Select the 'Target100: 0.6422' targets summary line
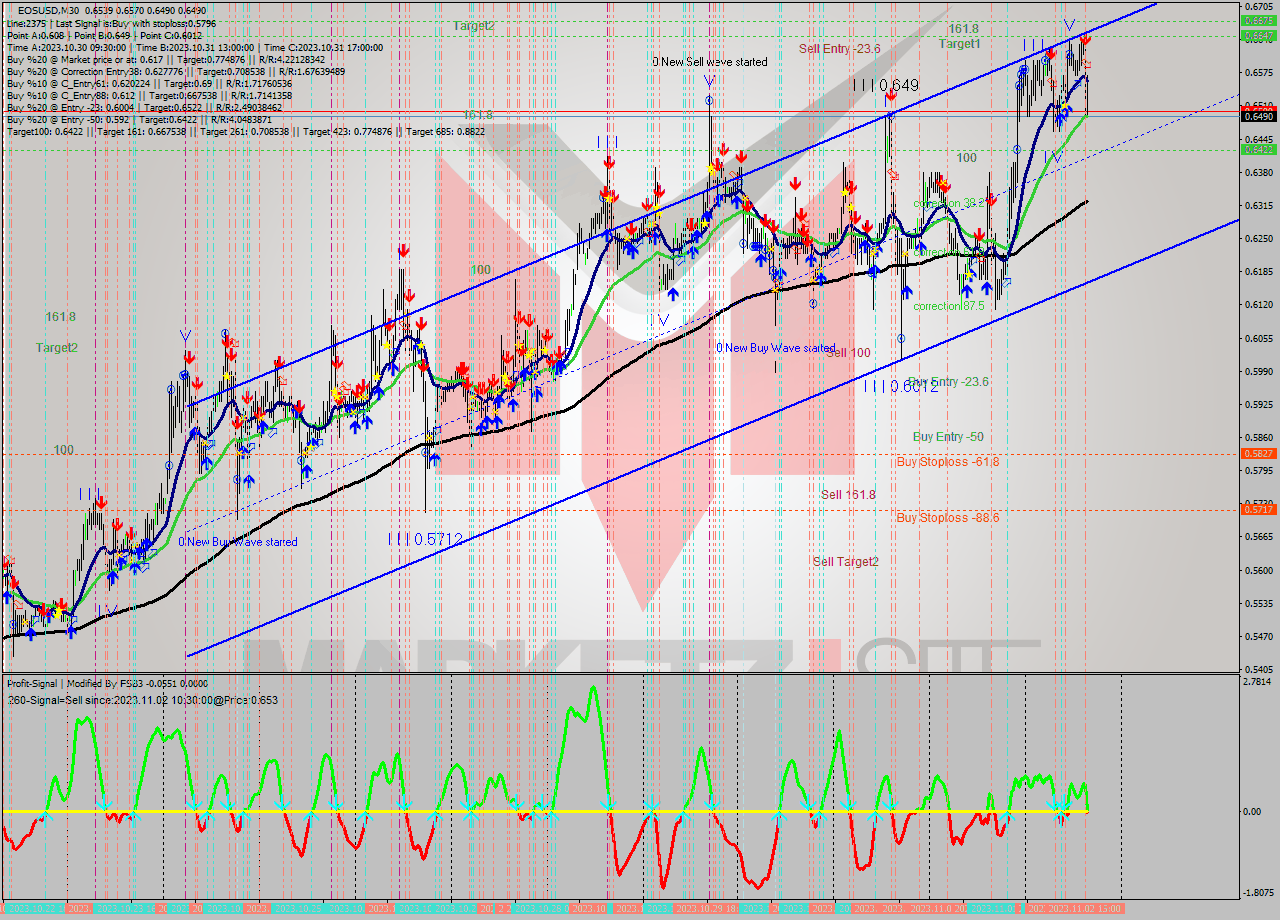 click(x=246, y=132)
